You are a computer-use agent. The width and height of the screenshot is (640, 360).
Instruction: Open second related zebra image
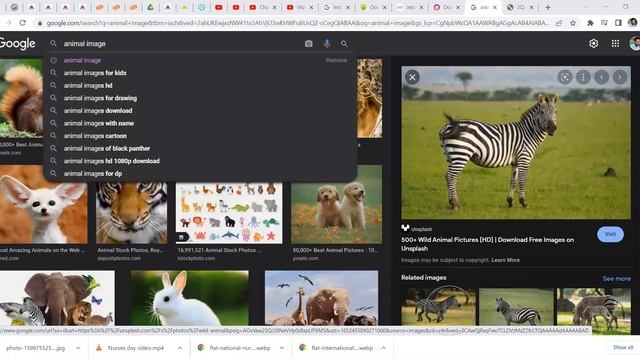(516, 307)
